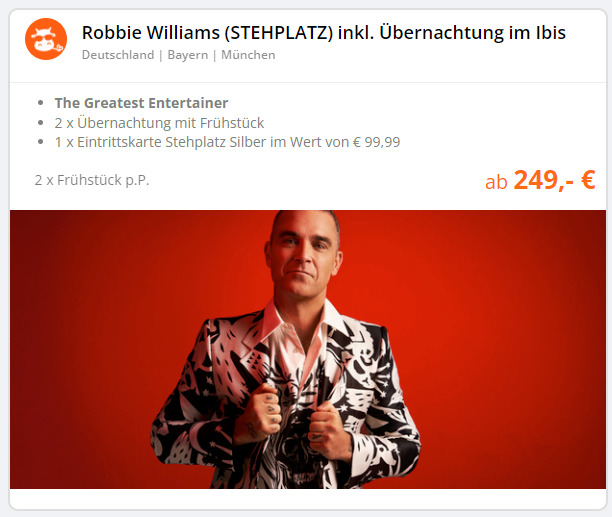The height and width of the screenshot is (517, 612).
Task: Click the 2 x Übernachtung mit Frühstück item
Action: coord(159,123)
